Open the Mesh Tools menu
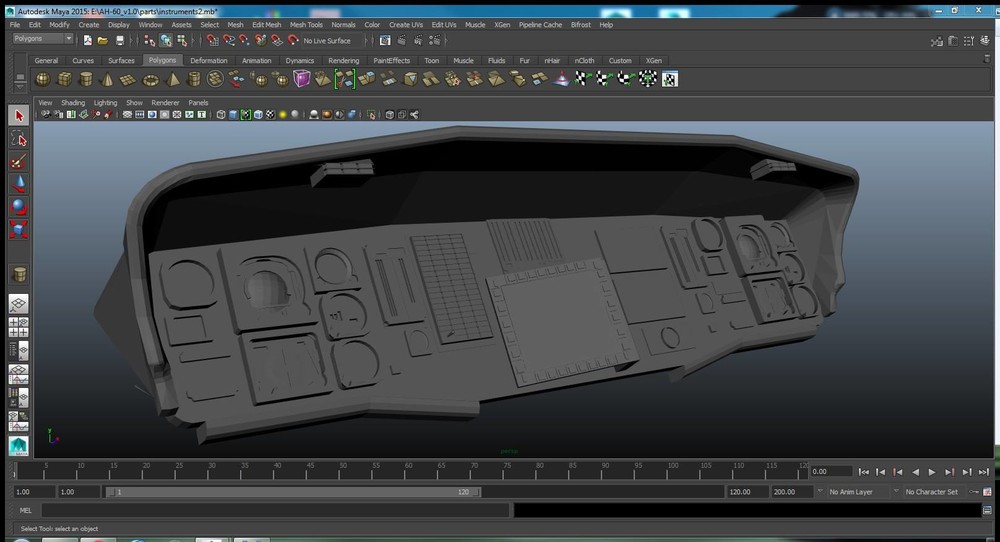The image size is (1000, 542). pyautogui.click(x=306, y=24)
